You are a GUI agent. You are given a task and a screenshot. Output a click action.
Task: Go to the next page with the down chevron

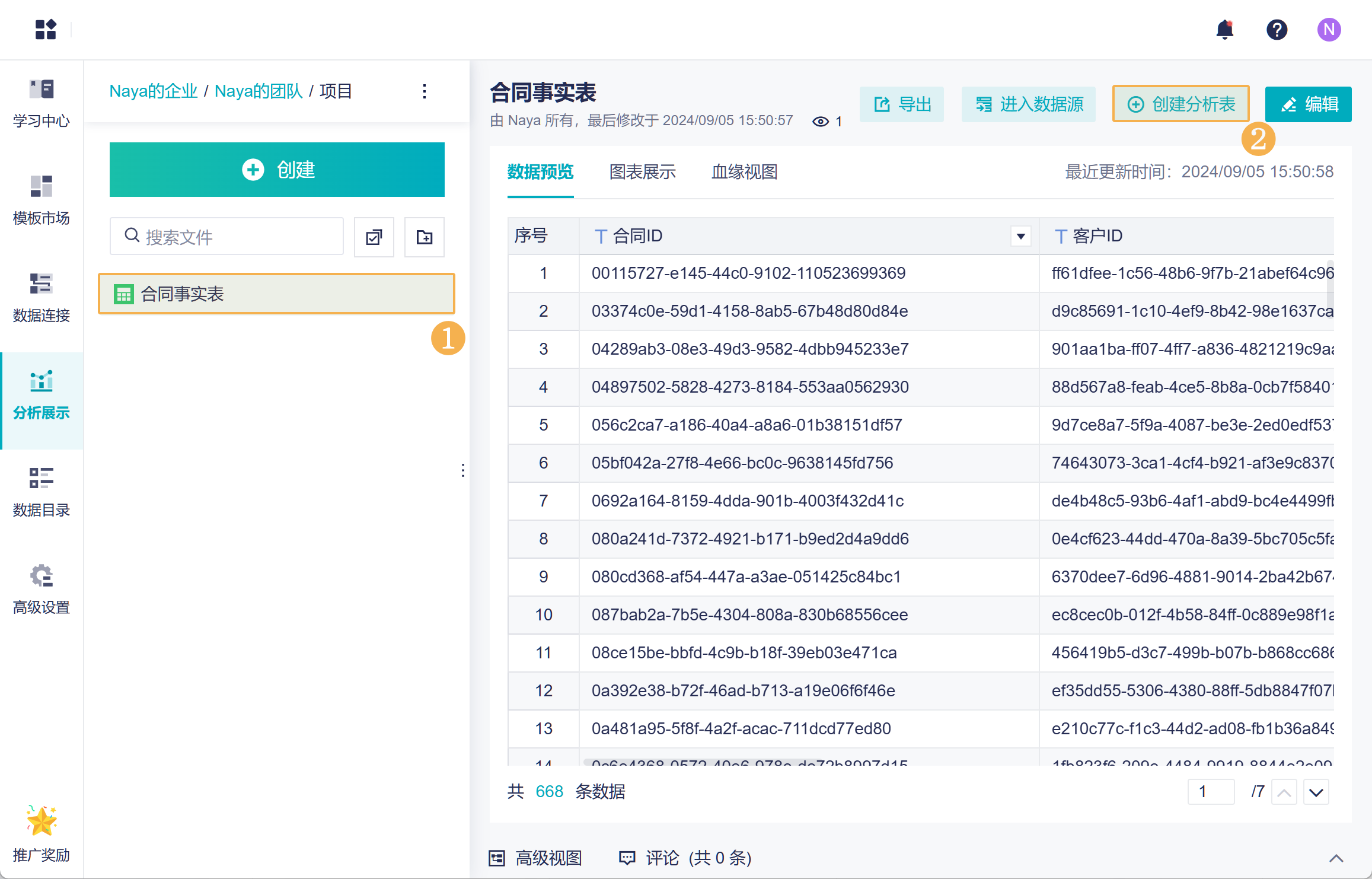[x=1316, y=792]
